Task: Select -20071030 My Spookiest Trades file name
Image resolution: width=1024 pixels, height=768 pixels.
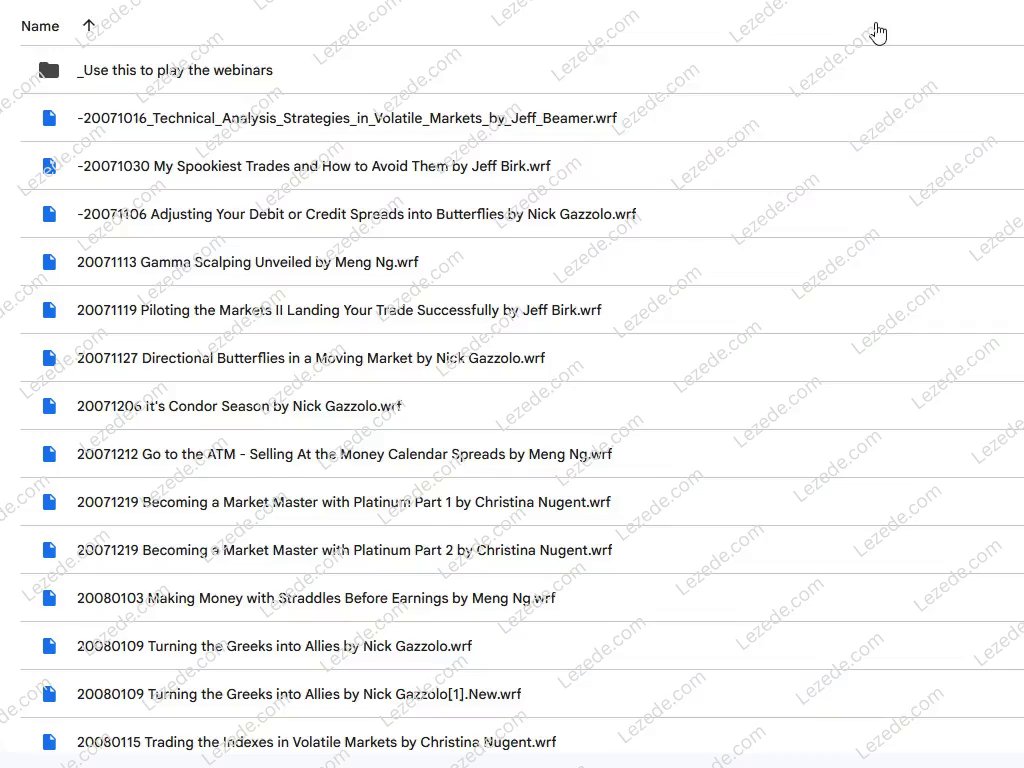Action: click(313, 166)
